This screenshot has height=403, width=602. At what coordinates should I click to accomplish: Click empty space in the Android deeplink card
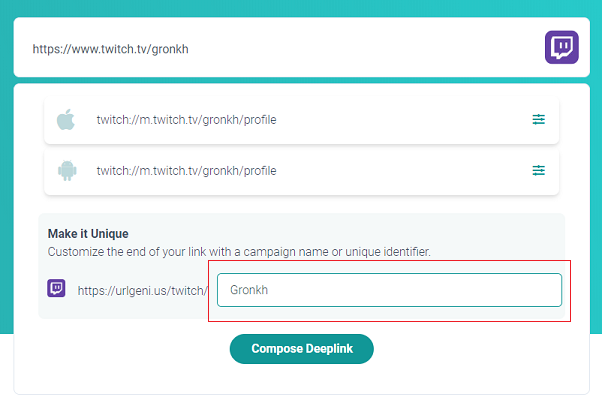tap(403, 171)
